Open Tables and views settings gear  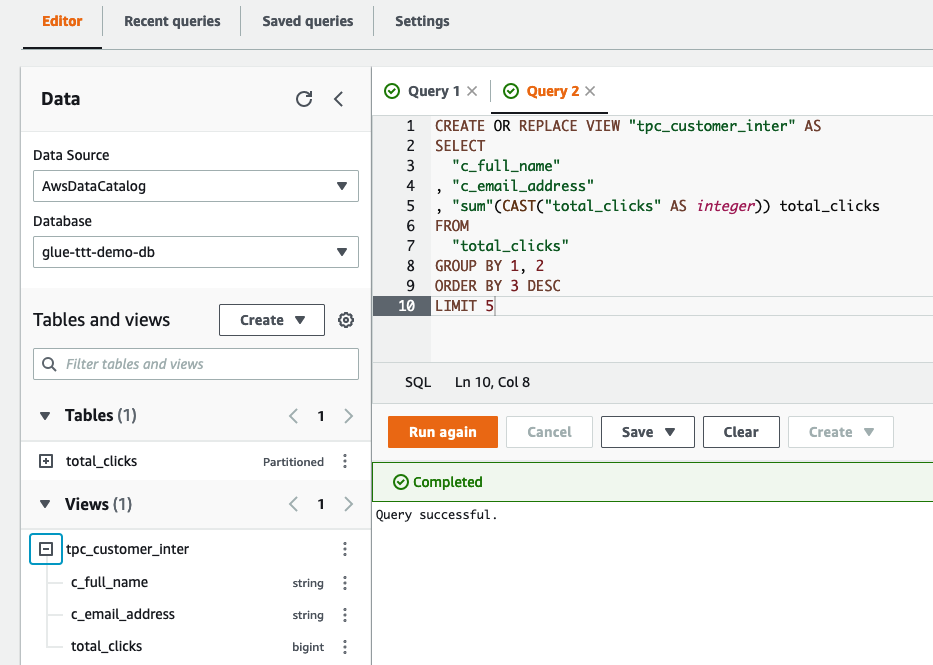(346, 320)
